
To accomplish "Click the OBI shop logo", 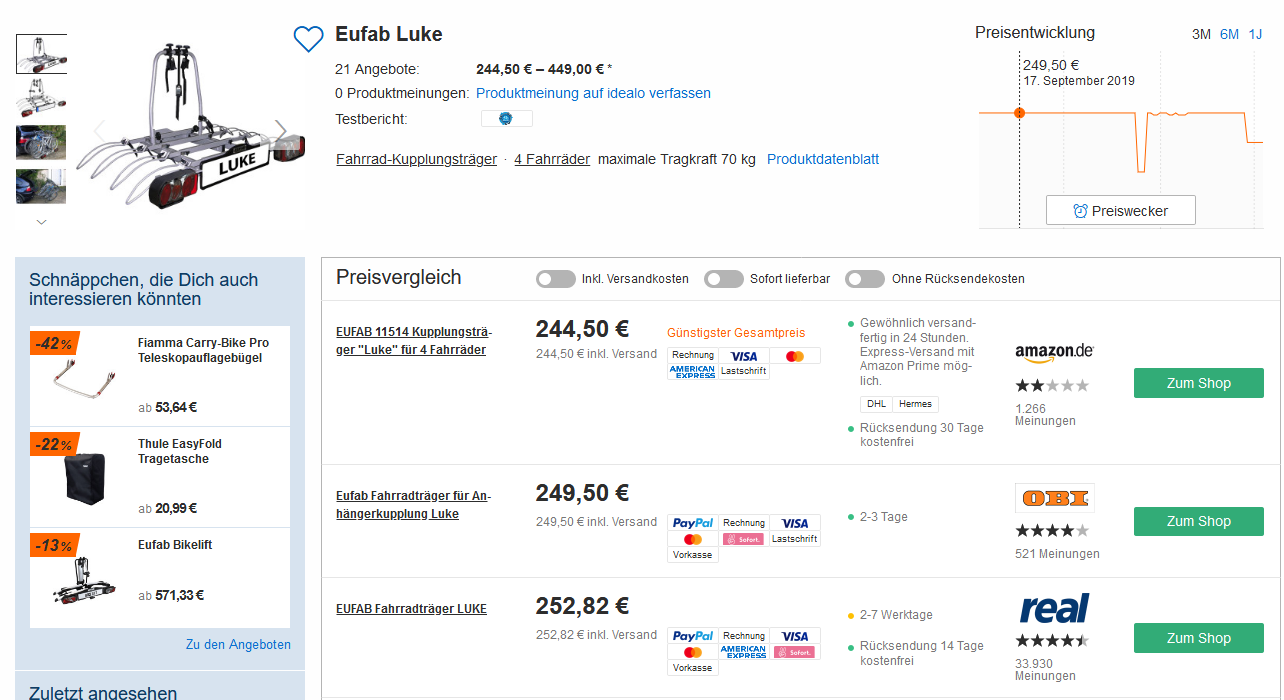I will [x=1054, y=498].
